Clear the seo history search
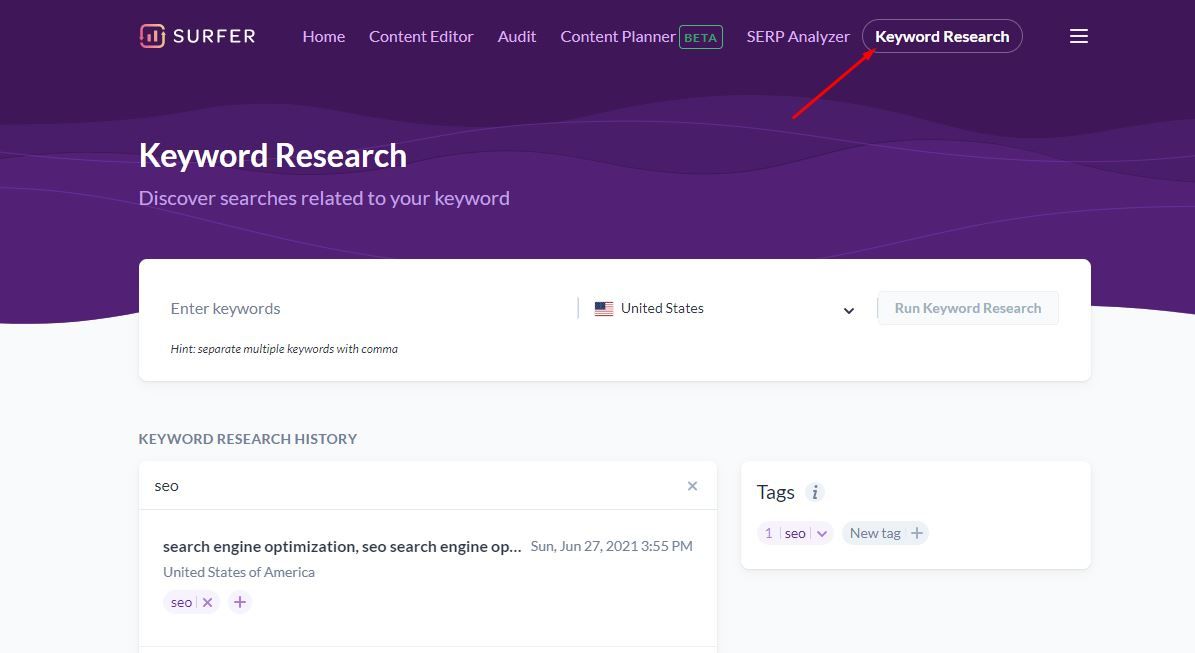The height and width of the screenshot is (653, 1195). (692, 486)
